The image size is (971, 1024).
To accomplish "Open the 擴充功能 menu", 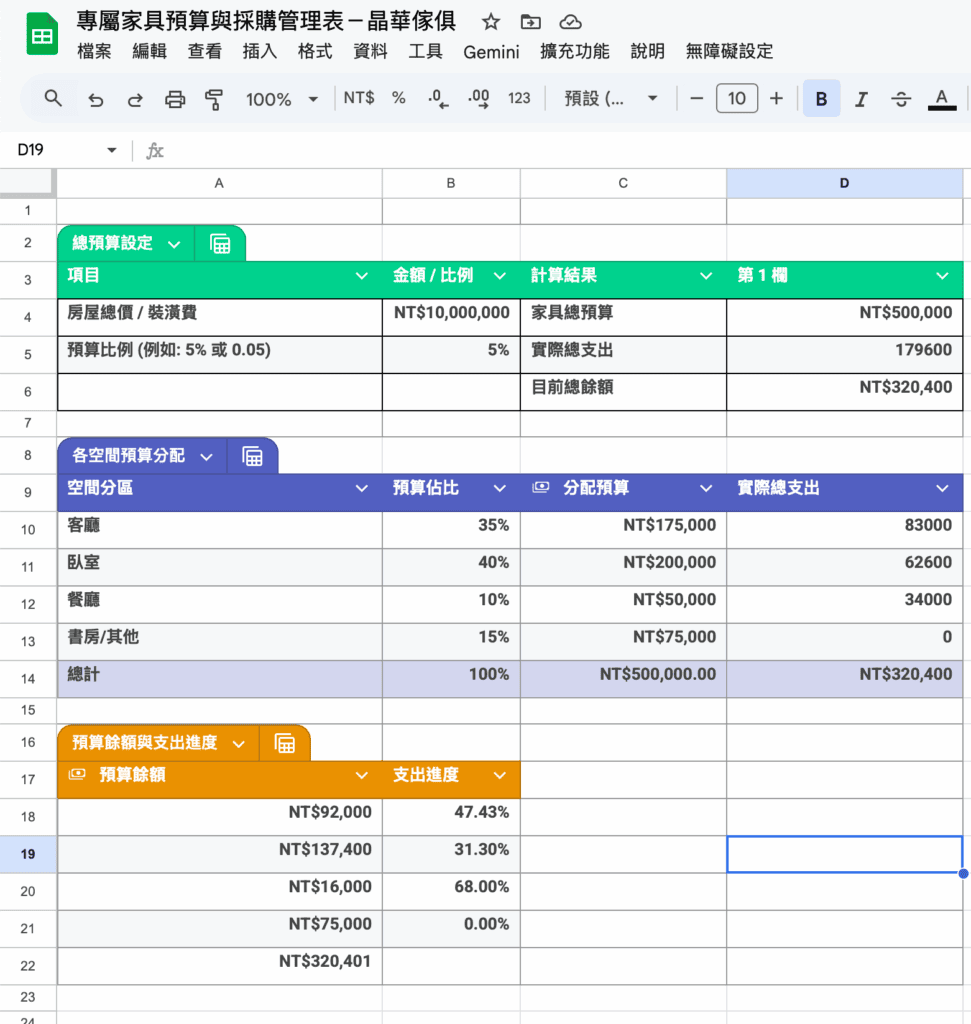I will coord(575,52).
